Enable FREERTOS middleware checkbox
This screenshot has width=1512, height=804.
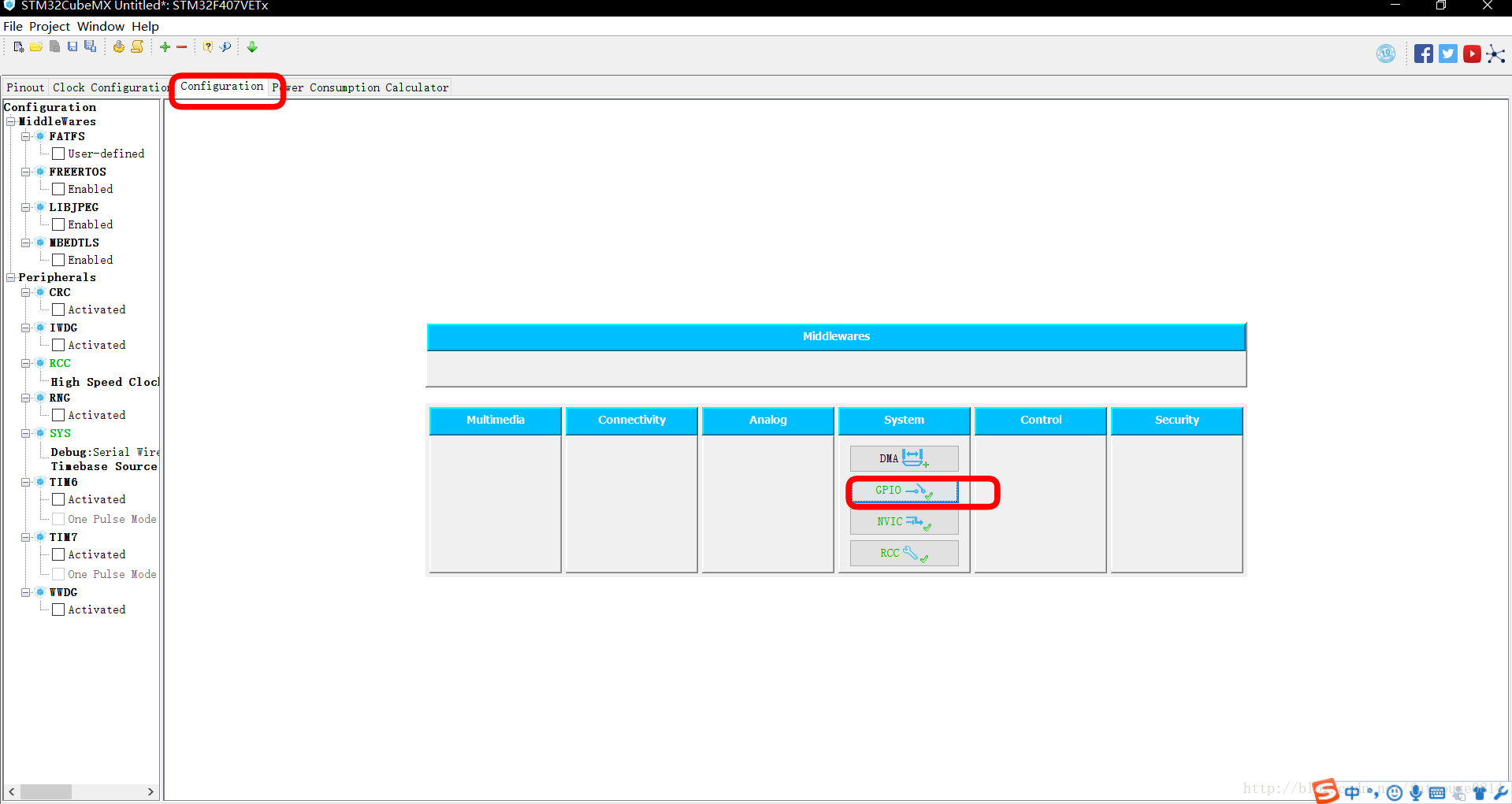pos(58,189)
